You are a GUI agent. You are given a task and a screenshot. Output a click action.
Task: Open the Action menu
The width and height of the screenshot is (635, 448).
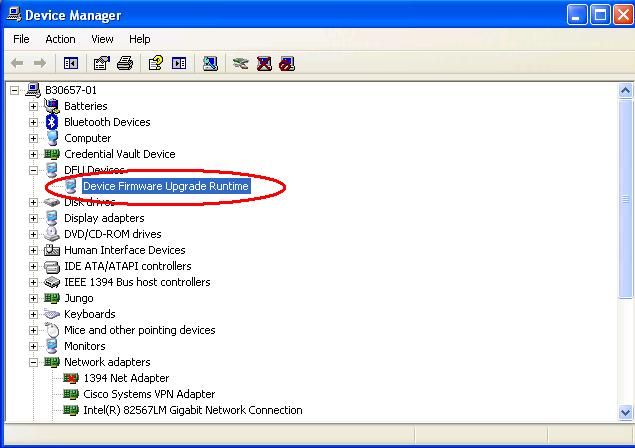pos(60,39)
